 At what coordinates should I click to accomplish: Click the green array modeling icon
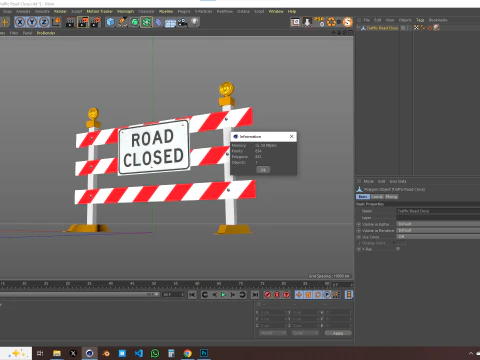[x=146, y=22]
